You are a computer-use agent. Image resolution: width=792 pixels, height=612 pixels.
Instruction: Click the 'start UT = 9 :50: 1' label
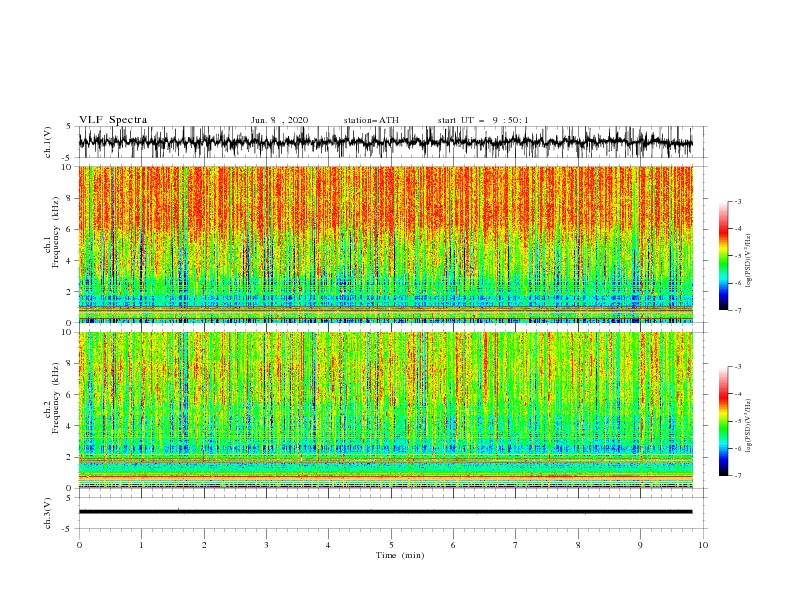coord(483,120)
